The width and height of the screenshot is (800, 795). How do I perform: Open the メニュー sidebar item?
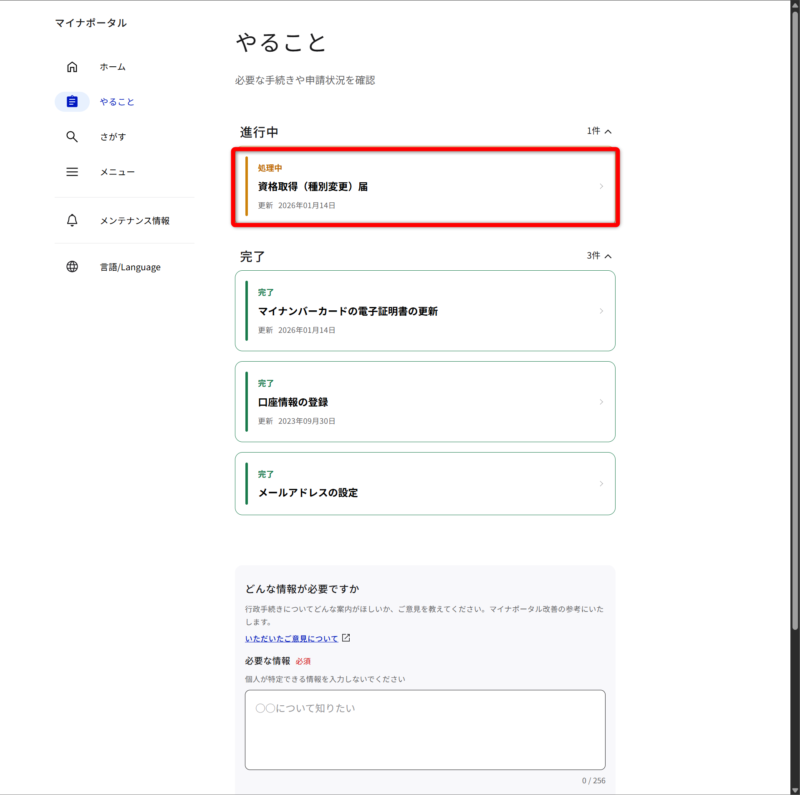(117, 172)
